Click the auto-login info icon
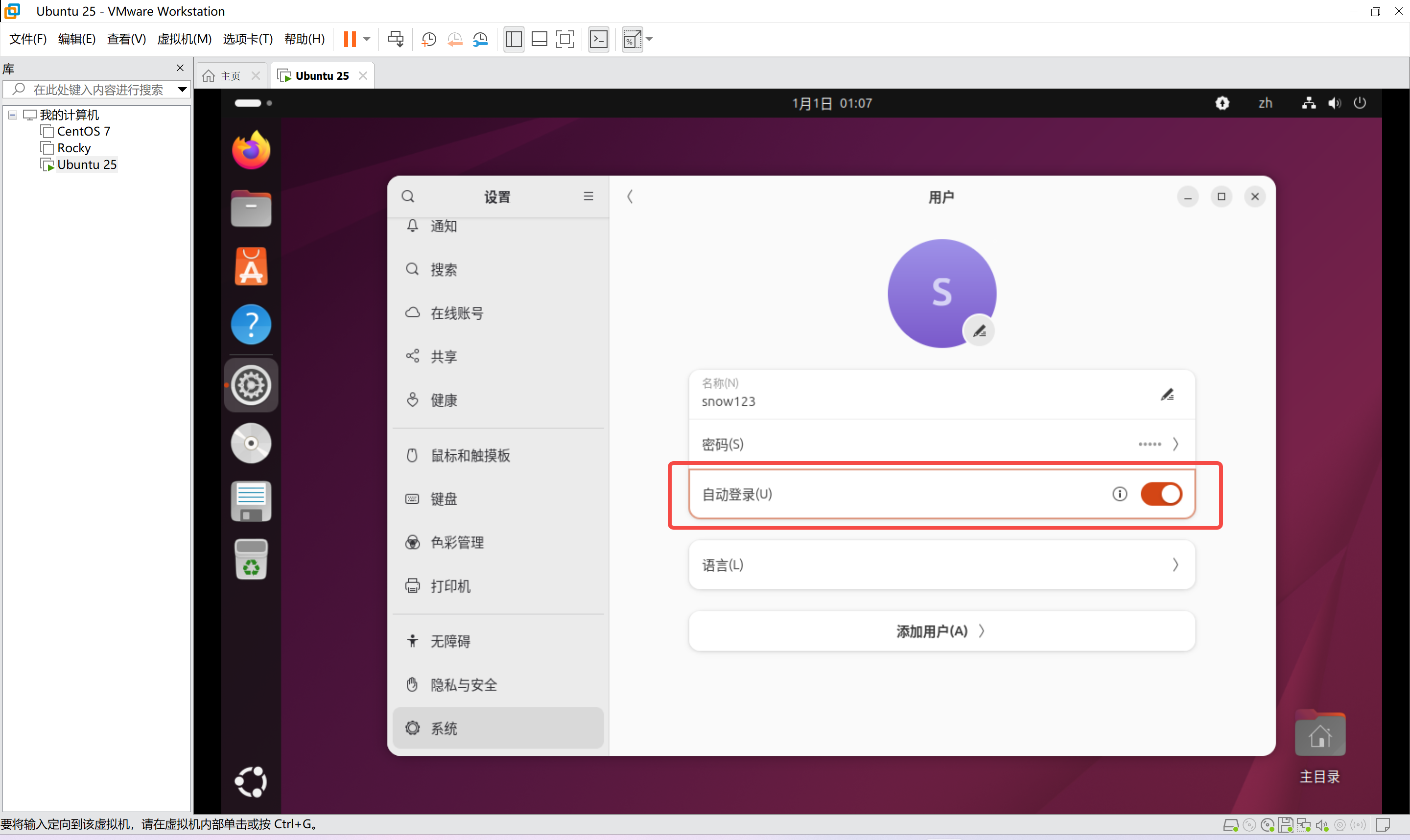Screen dimensions: 1410x840 (1119, 494)
